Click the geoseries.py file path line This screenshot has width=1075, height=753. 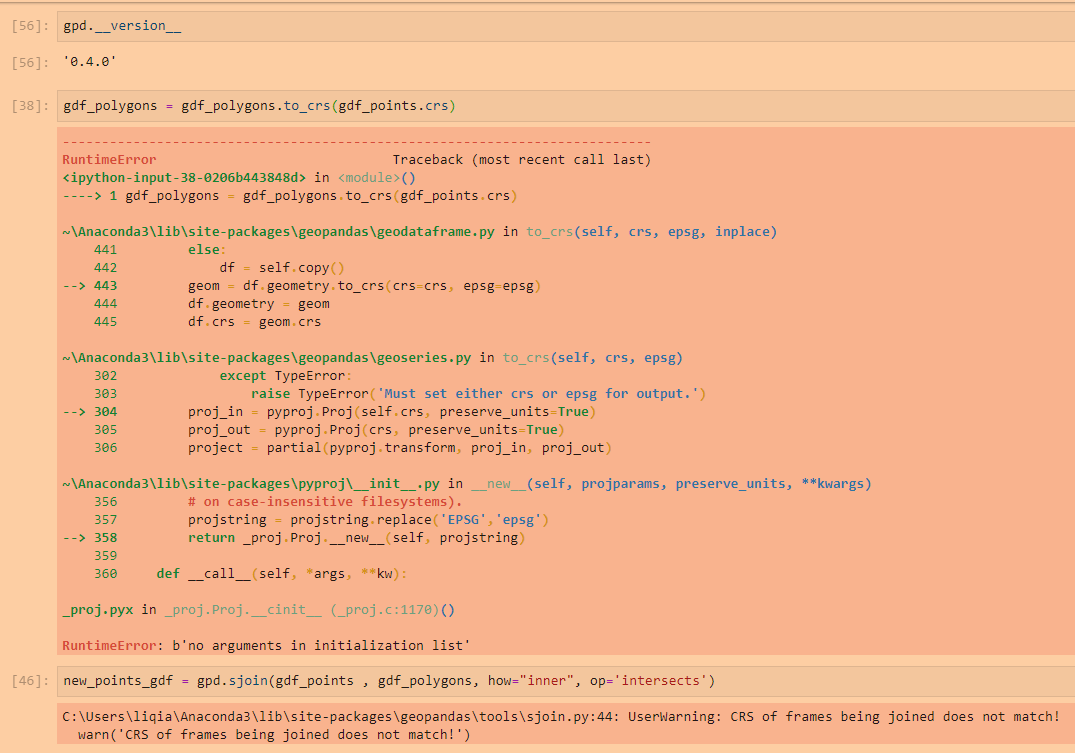click(x=372, y=358)
